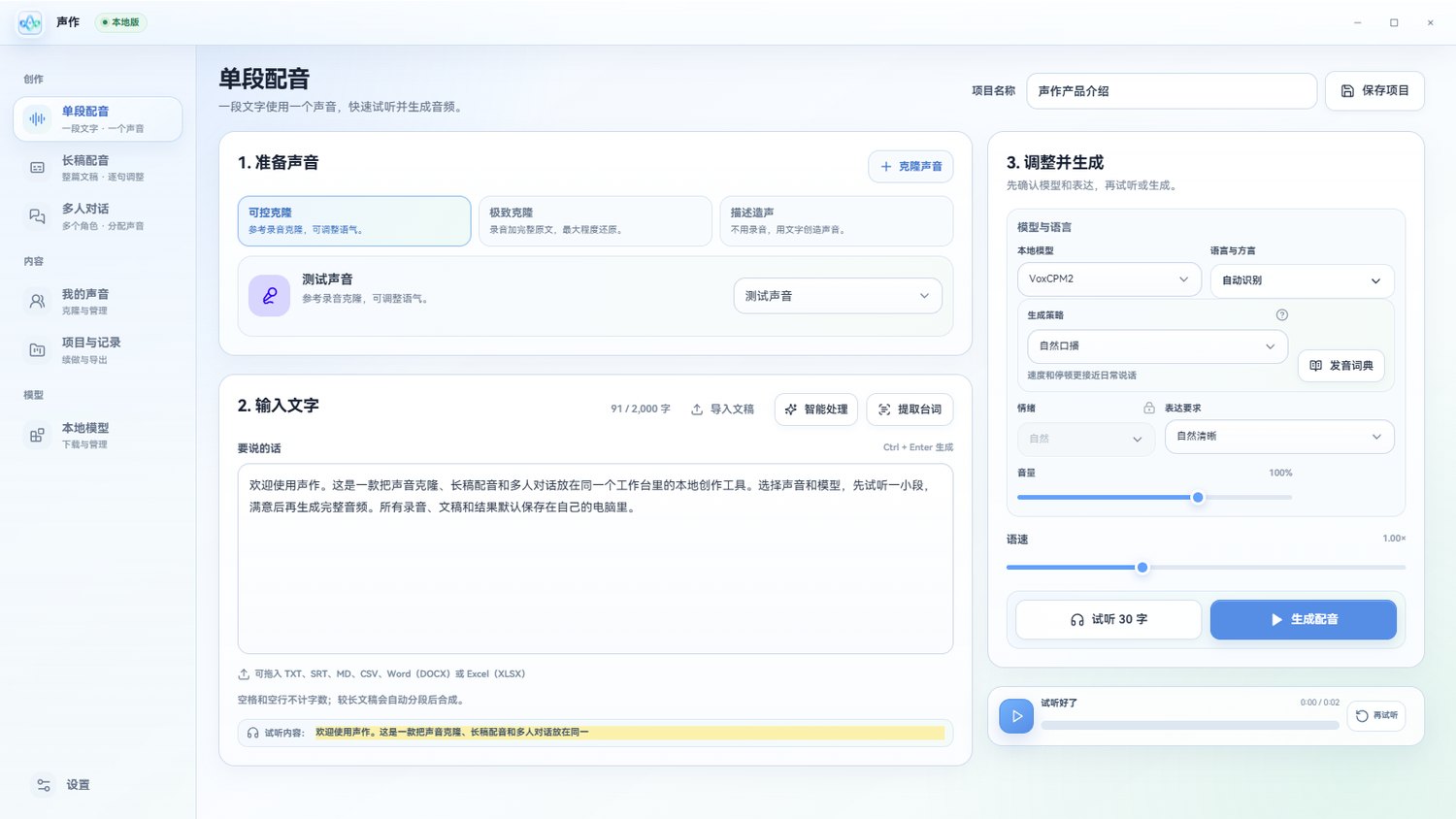Click the "0:00 / 0:02" playback time
Screen dimensions: 1456x819
(x=1320, y=703)
